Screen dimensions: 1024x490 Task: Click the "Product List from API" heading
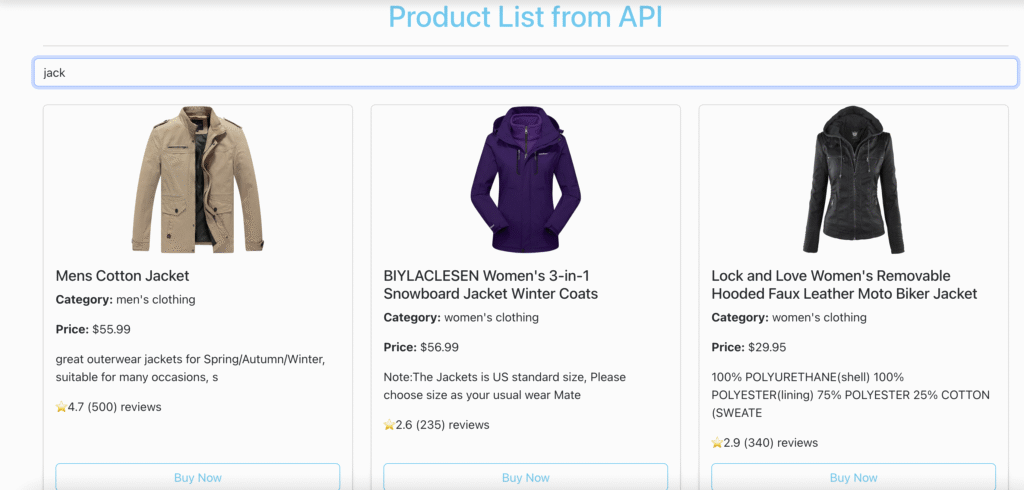coord(525,17)
